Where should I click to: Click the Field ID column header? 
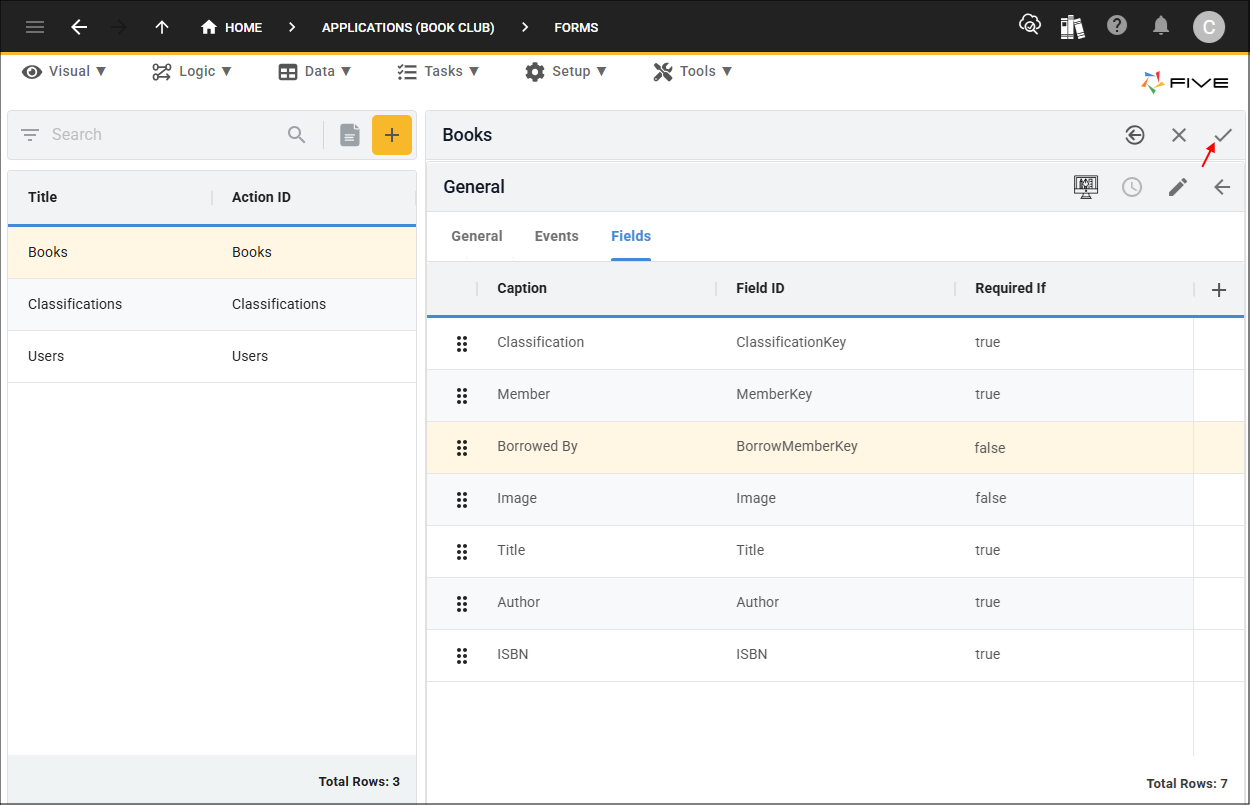coord(760,288)
